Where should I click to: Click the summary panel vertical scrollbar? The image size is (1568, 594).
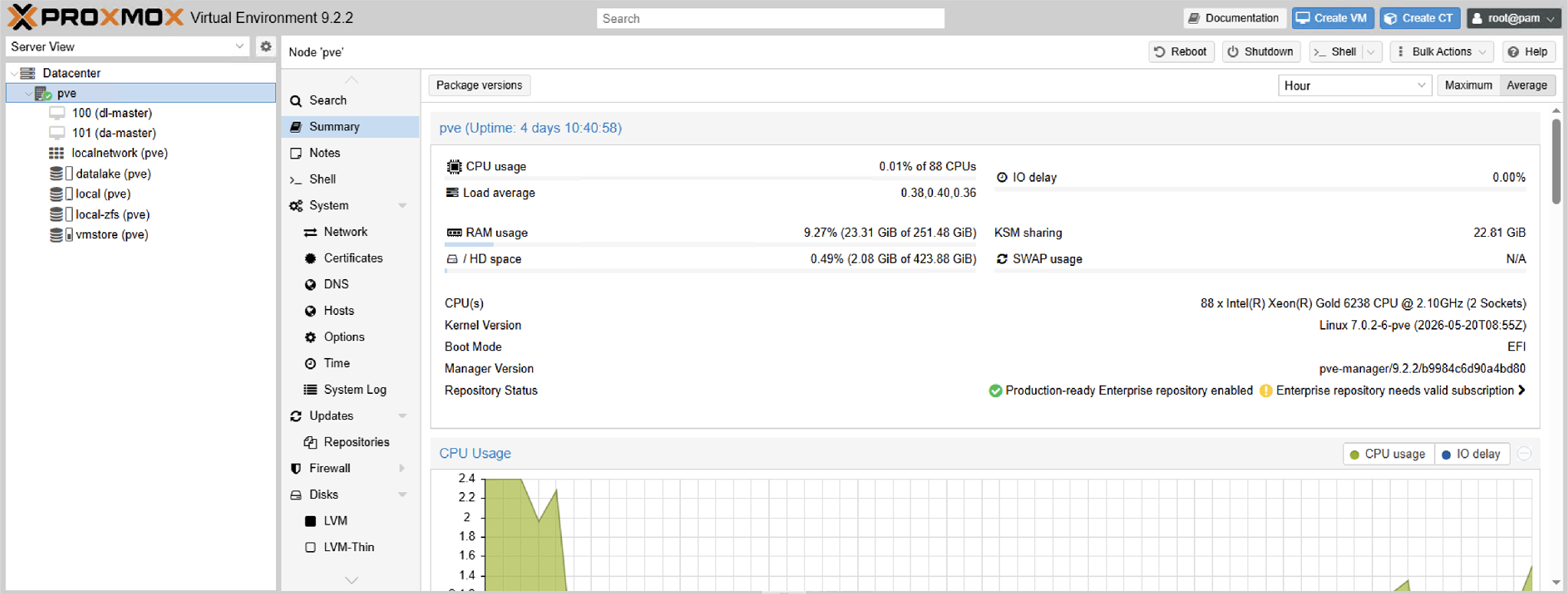pos(1556,161)
